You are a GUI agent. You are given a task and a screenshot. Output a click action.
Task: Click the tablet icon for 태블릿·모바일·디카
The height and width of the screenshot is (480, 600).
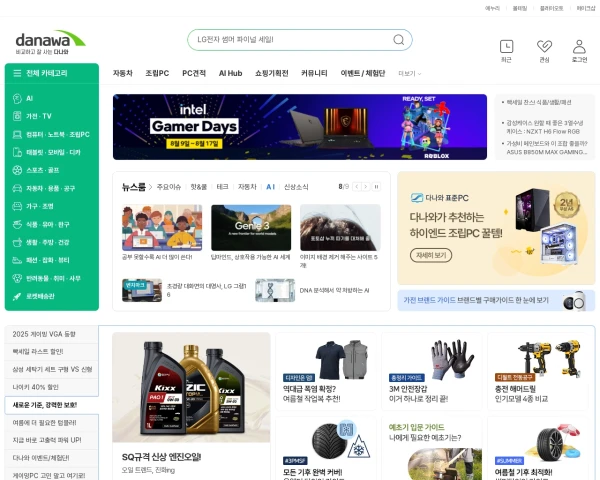pyautogui.click(x=17, y=152)
